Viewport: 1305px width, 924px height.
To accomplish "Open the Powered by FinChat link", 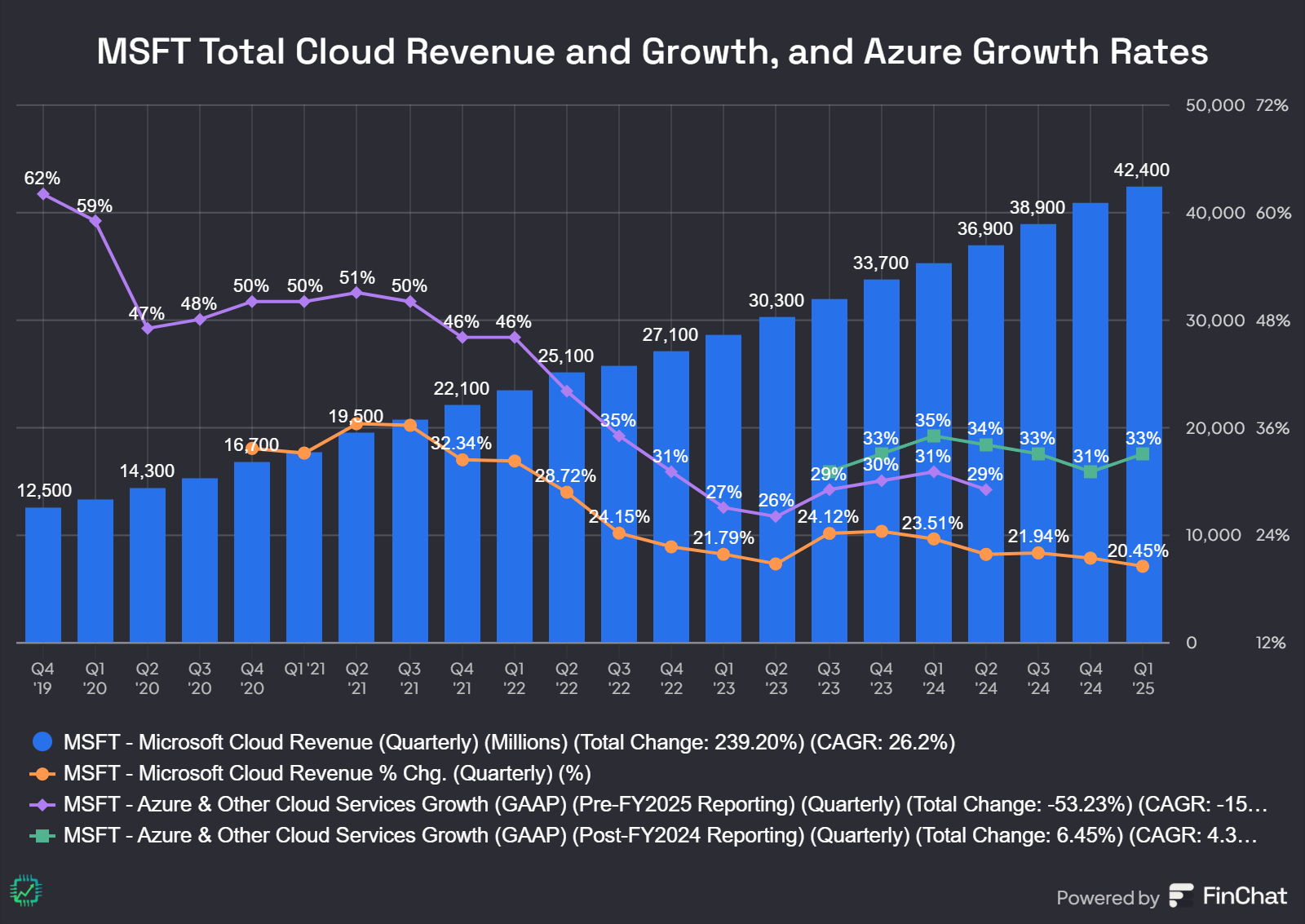I will coord(1171,896).
